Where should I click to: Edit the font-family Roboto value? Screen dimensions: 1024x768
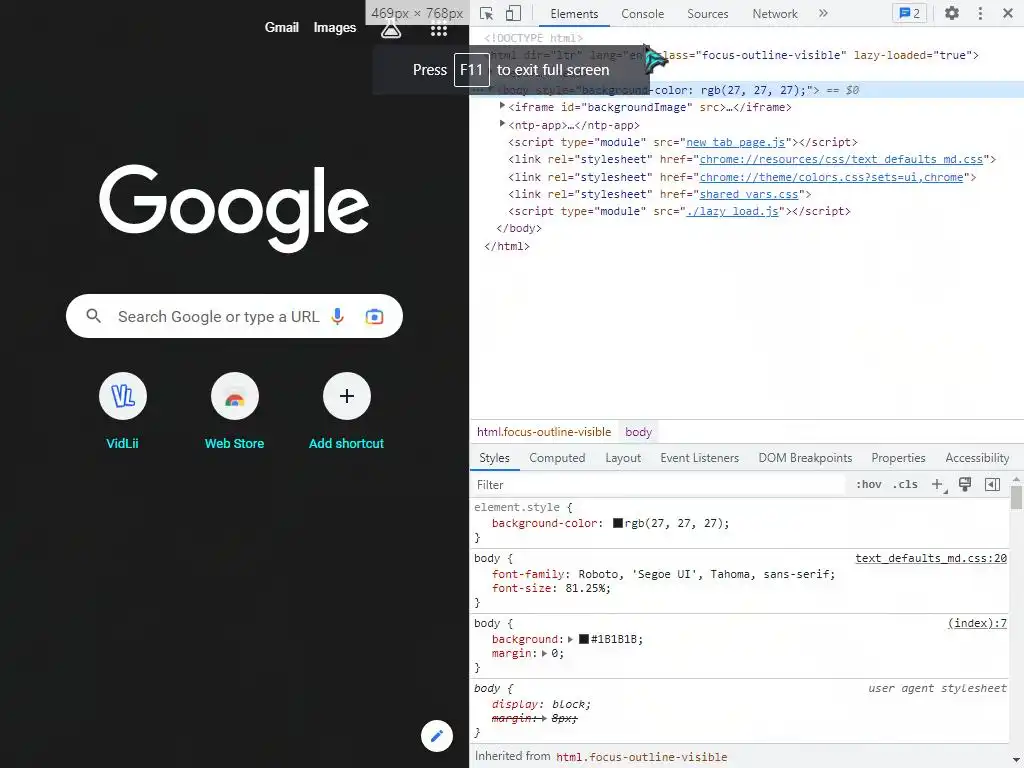click(705, 574)
